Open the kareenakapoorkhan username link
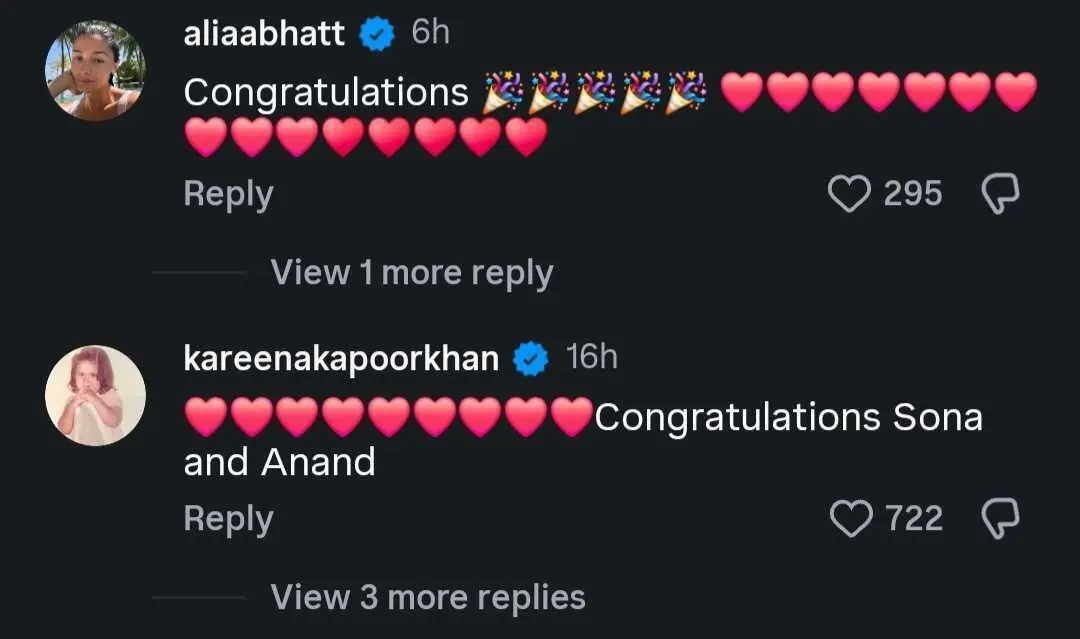The height and width of the screenshot is (639, 1080). point(341,359)
